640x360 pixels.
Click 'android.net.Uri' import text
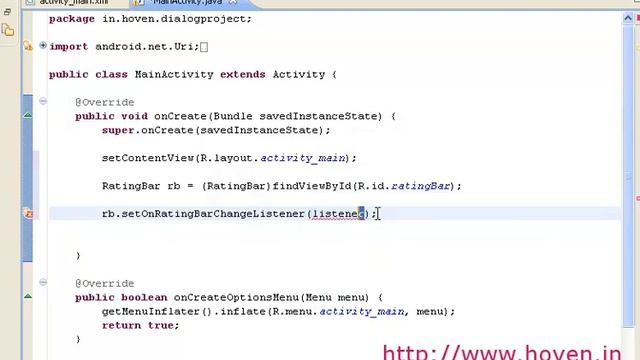click(x=144, y=47)
